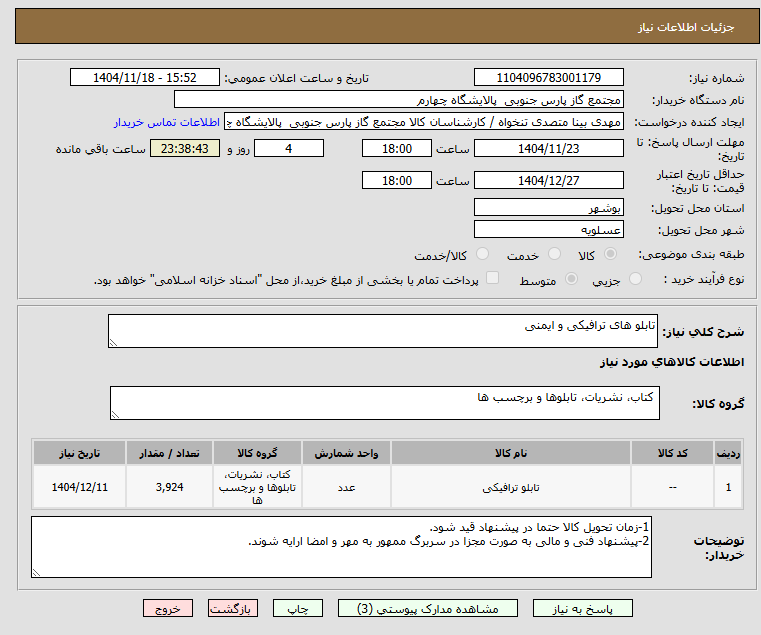Click the countdown timer 23:38:43
The height and width of the screenshot is (635, 761).
click(x=185, y=148)
